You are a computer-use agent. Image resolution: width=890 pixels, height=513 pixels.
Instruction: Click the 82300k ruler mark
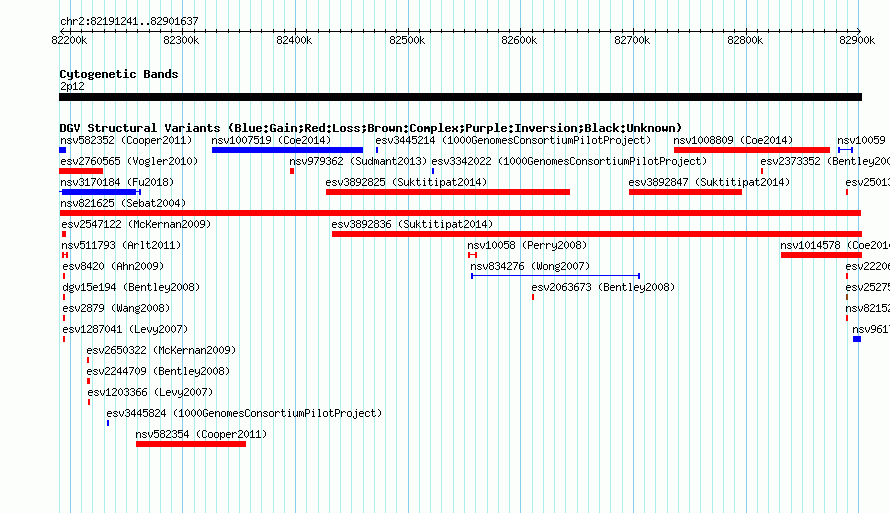[x=181, y=40]
